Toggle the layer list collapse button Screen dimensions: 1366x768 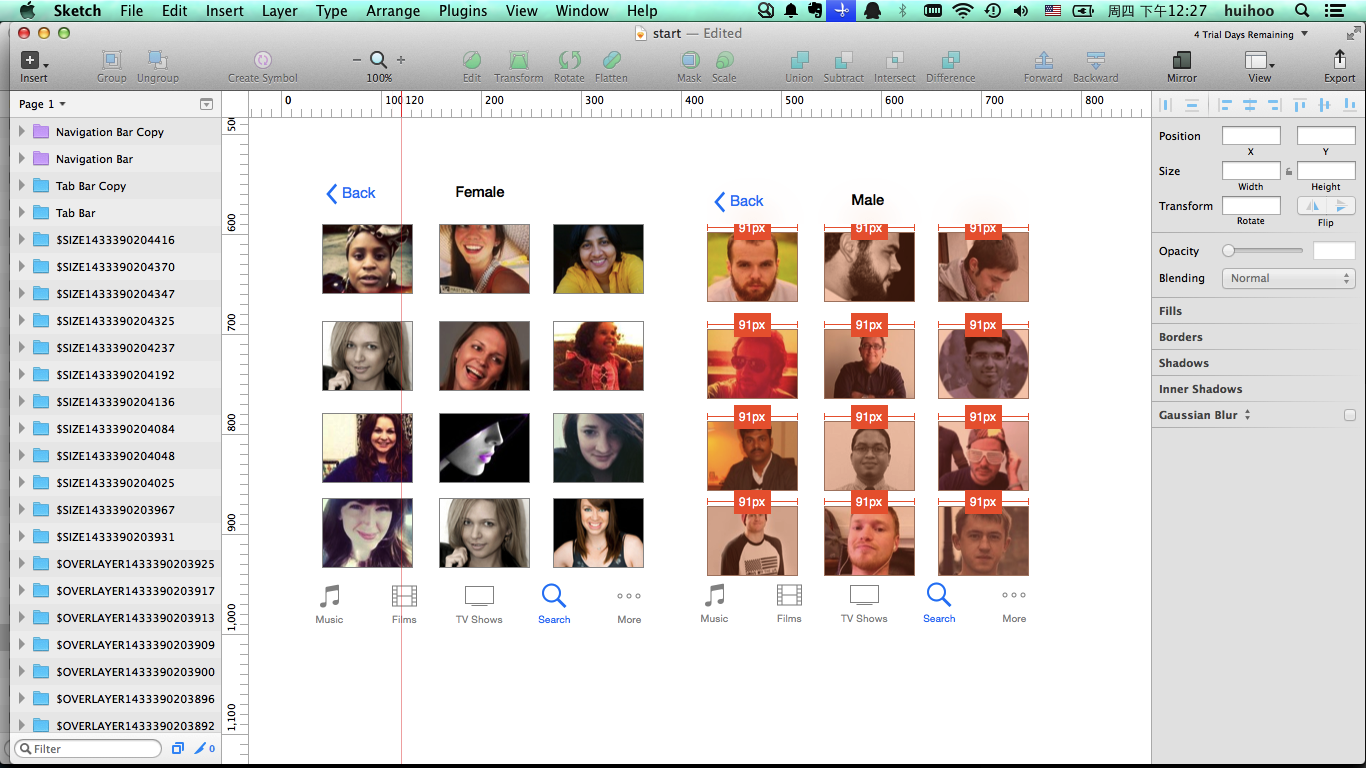click(206, 104)
